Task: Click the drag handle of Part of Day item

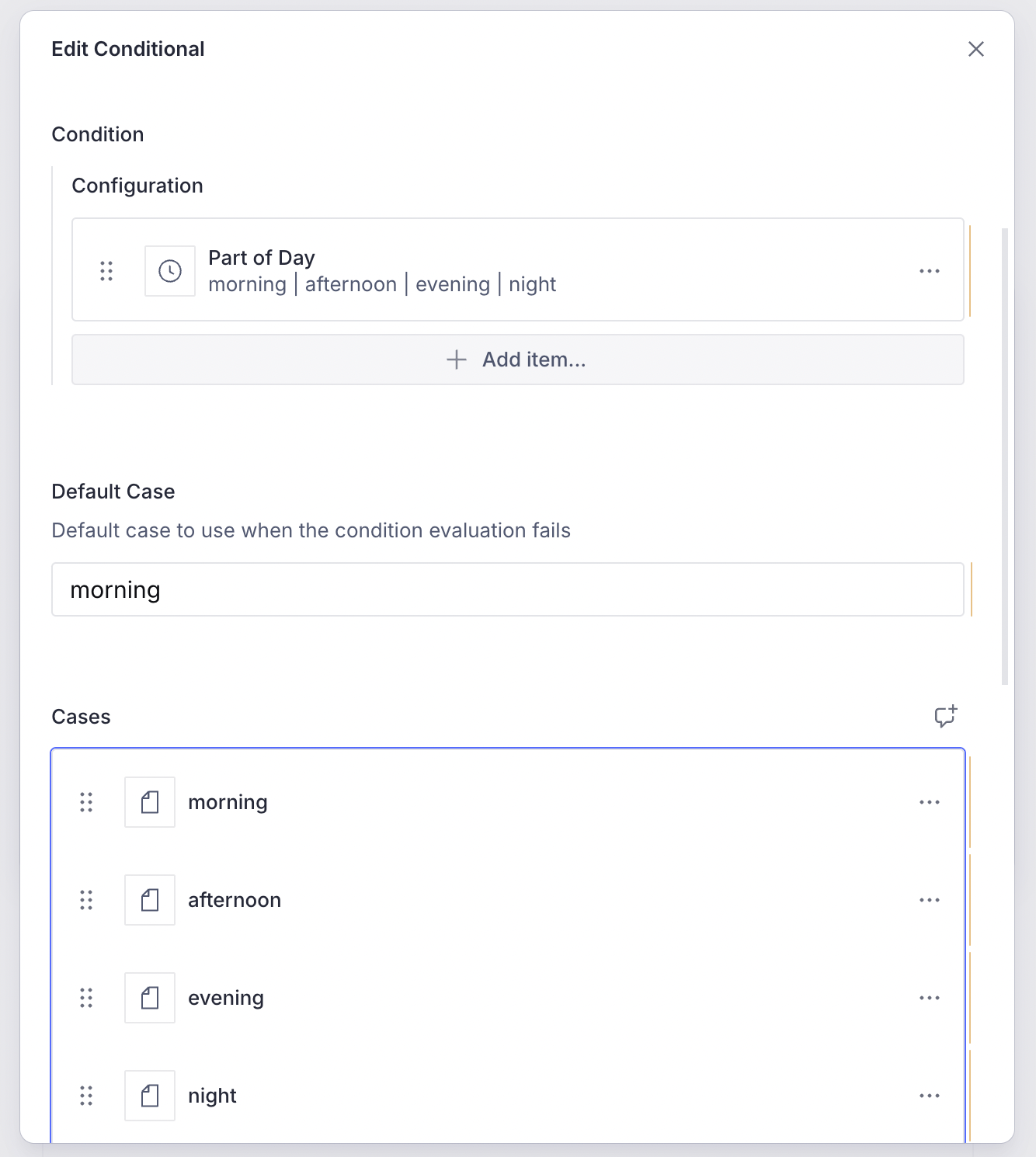Action: click(x=106, y=270)
